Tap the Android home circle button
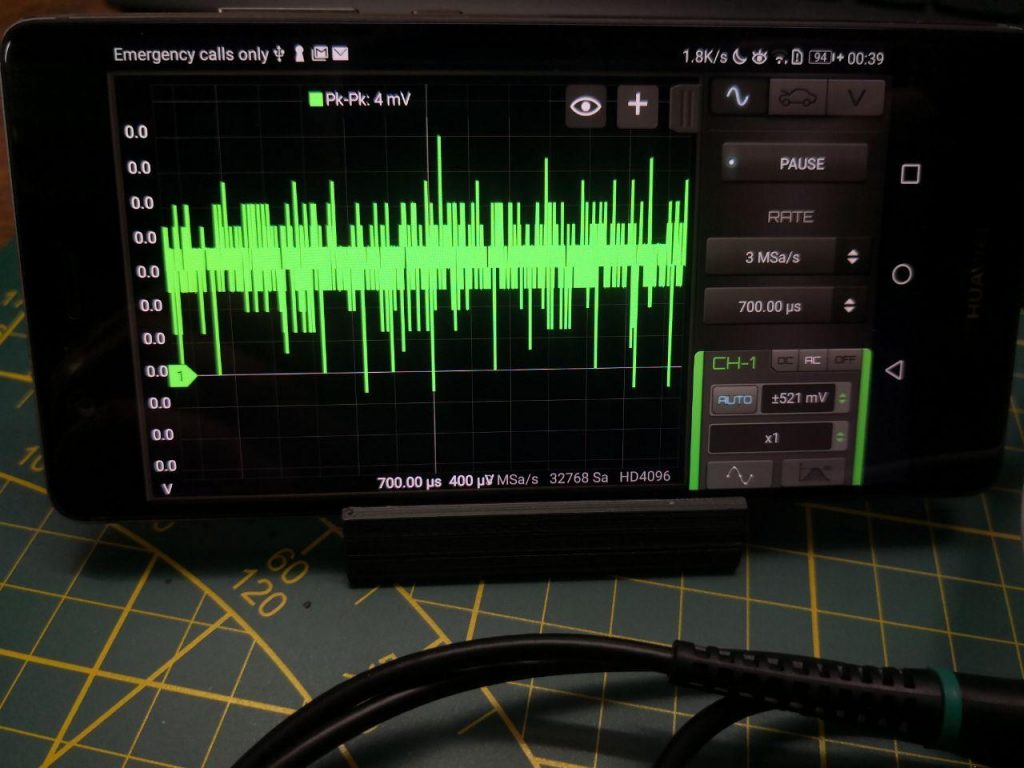 [x=902, y=274]
